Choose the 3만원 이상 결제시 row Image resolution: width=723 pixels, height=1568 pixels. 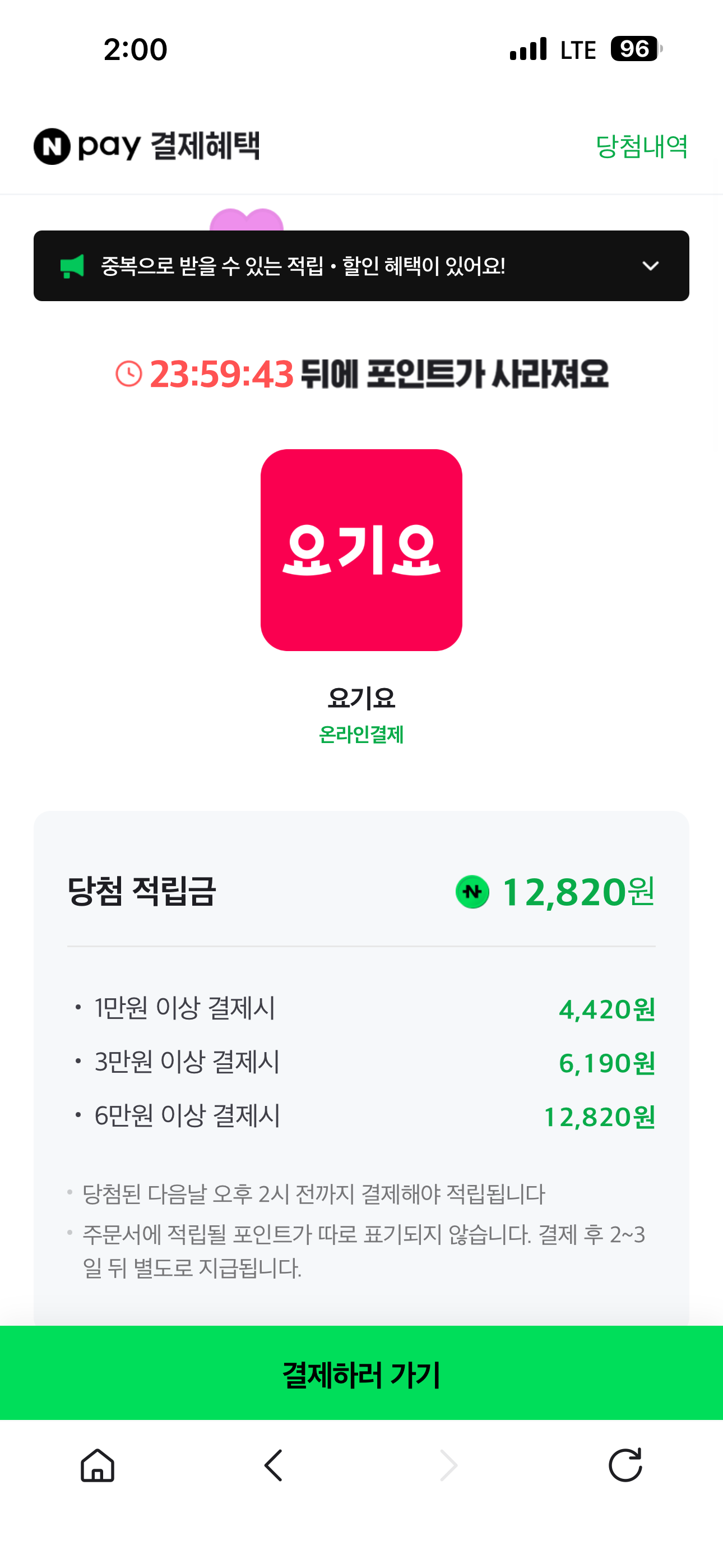361,1062
